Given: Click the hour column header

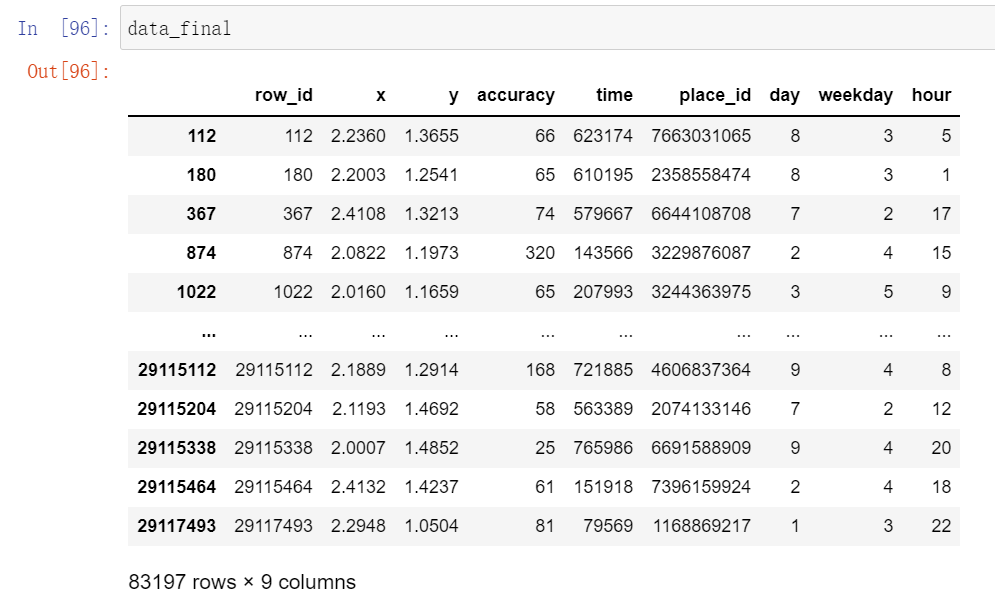Looking at the screenshot, I should pyautogui.click(x=931, y=96).
